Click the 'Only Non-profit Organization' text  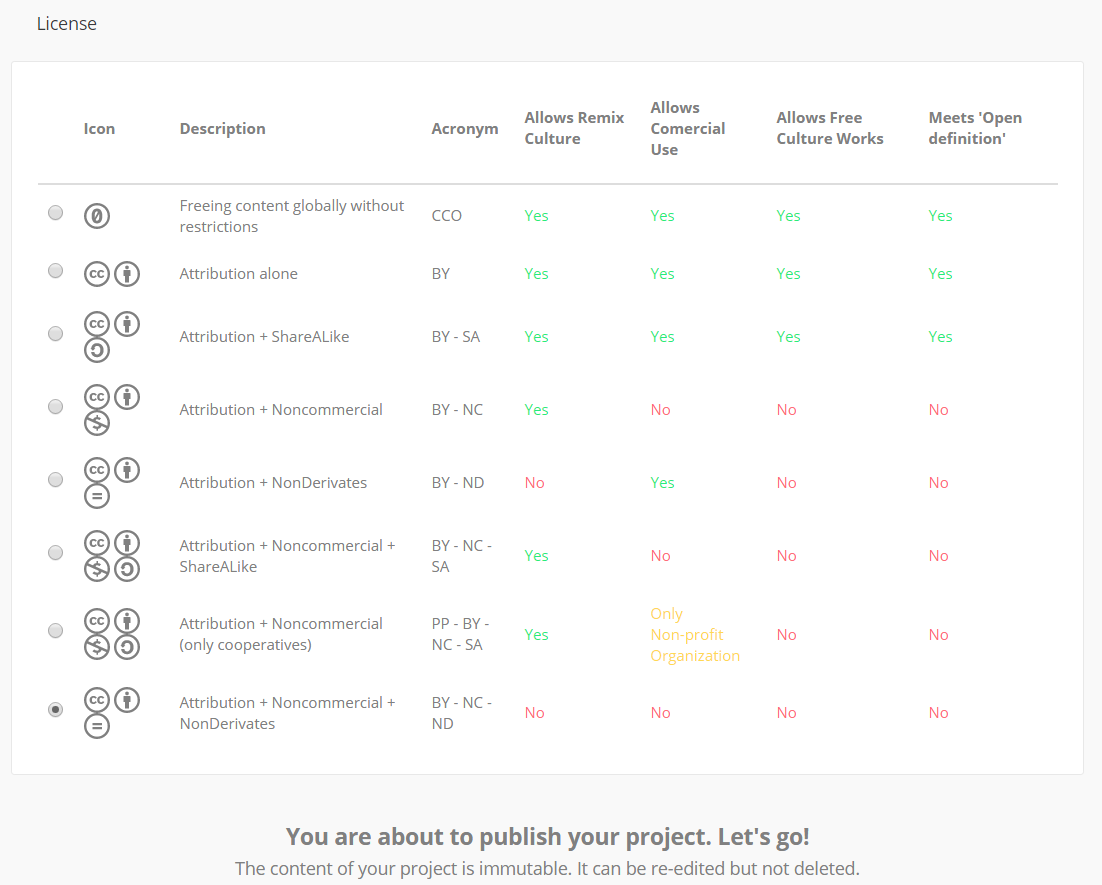(x=695, y=635)
